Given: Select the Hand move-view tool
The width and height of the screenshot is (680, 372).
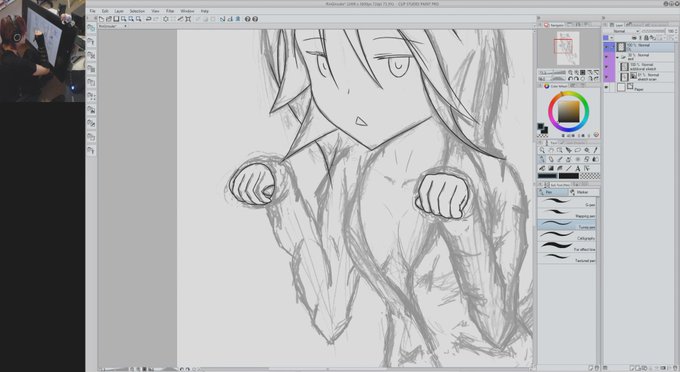Looking at the screenshot, I should pyautogui.click(x=551, y=150).
